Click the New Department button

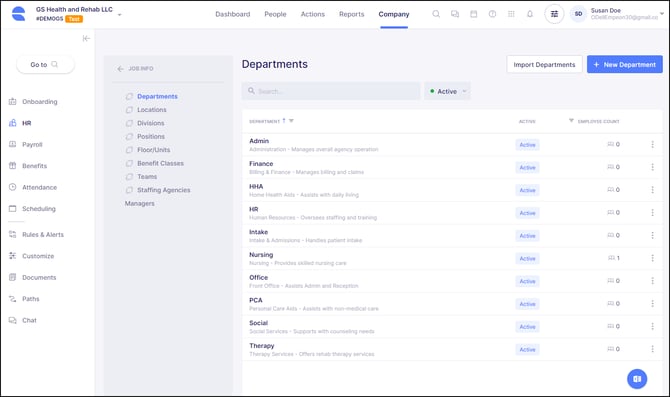click(x=624, y=64)
